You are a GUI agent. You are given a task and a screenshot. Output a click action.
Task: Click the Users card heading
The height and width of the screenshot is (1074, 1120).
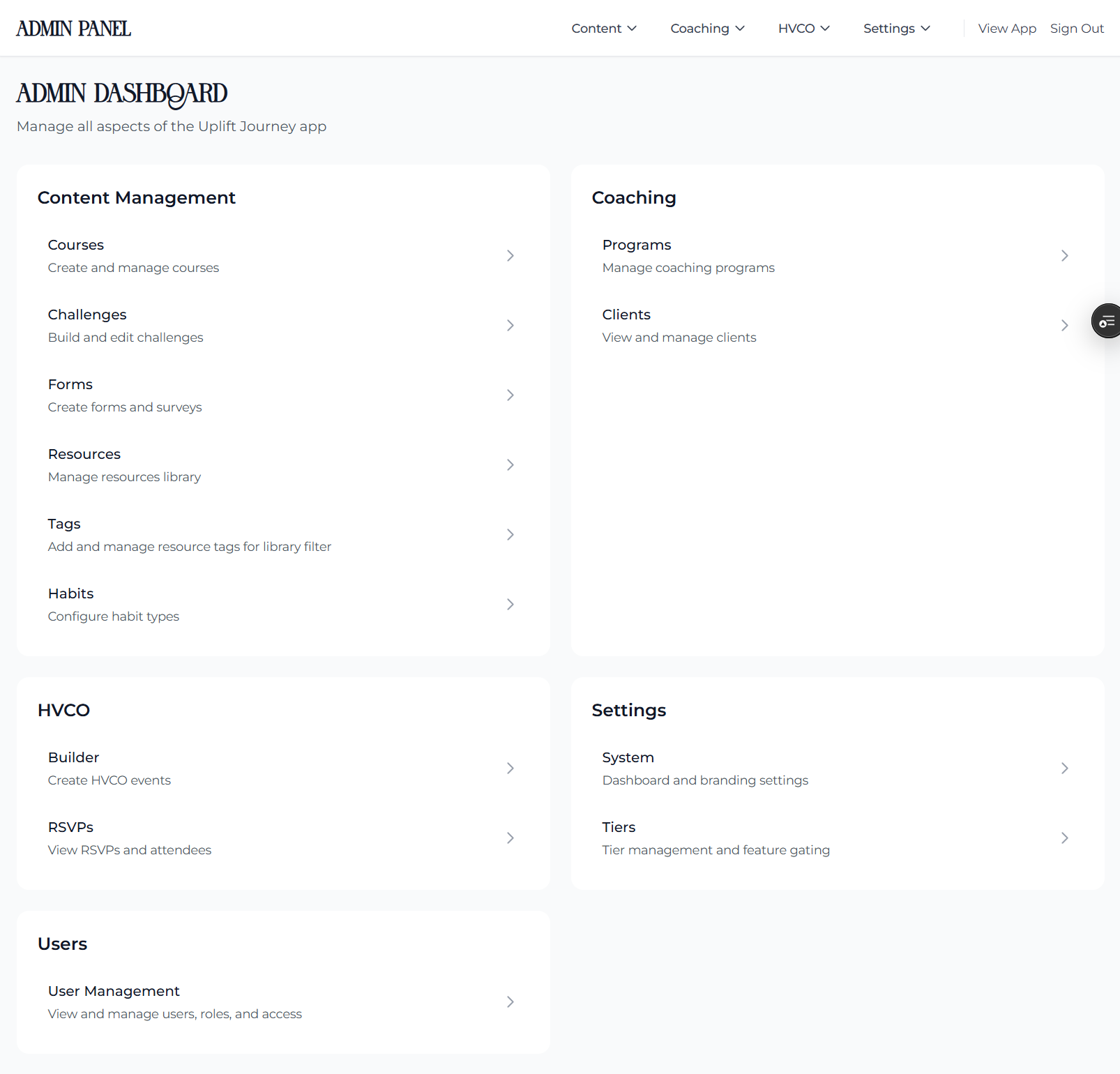coord(63,944)
